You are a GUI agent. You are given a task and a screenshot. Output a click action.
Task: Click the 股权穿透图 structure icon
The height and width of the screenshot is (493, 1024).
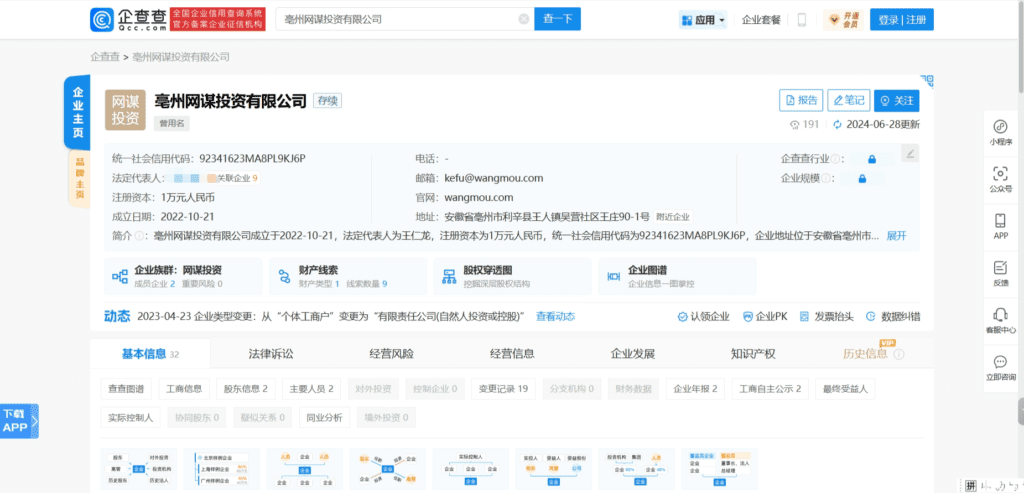pyautogui.click(x=449, y=276)
